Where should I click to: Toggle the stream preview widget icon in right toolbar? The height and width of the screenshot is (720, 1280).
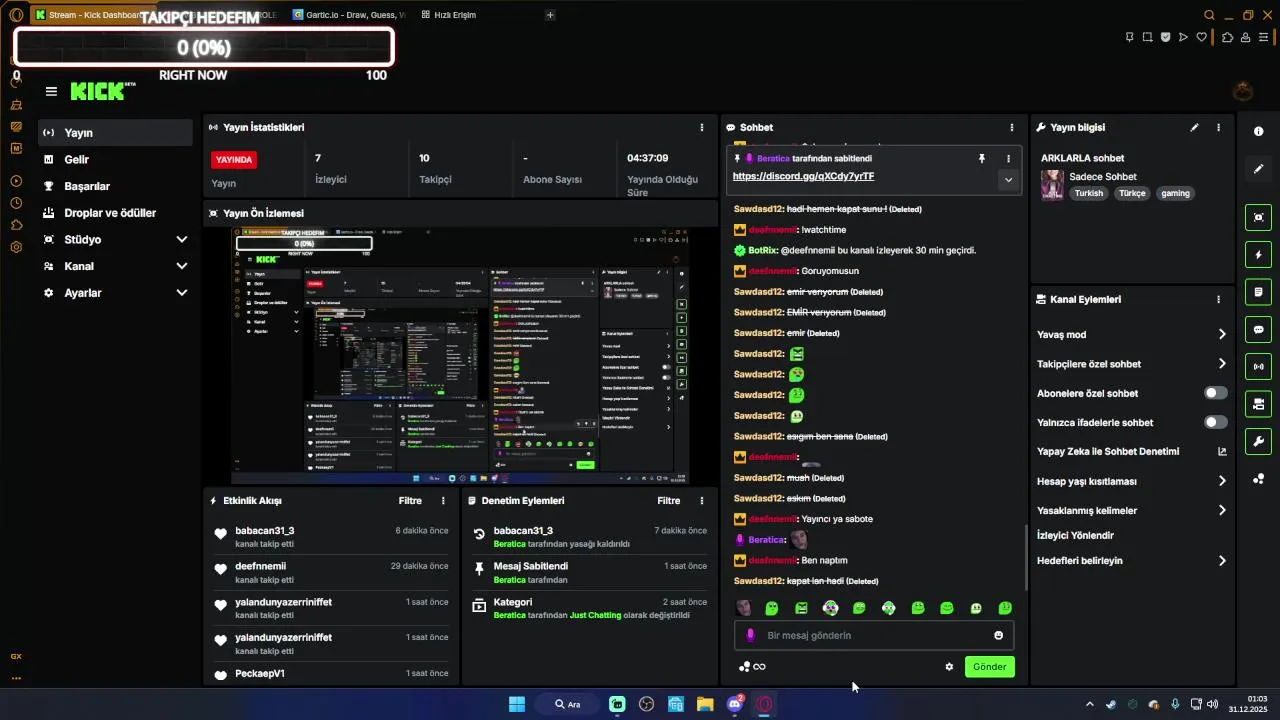[1258, 217]
